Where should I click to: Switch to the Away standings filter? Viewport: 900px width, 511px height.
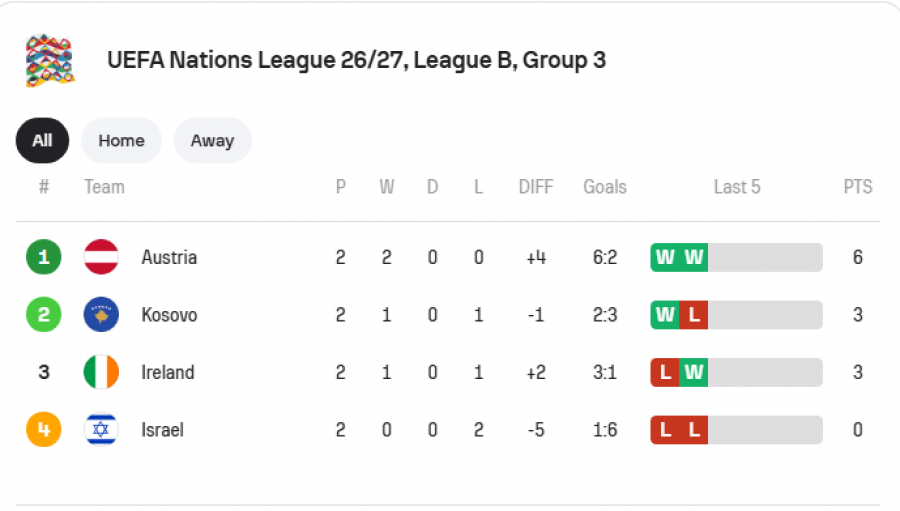click(212, 141)
